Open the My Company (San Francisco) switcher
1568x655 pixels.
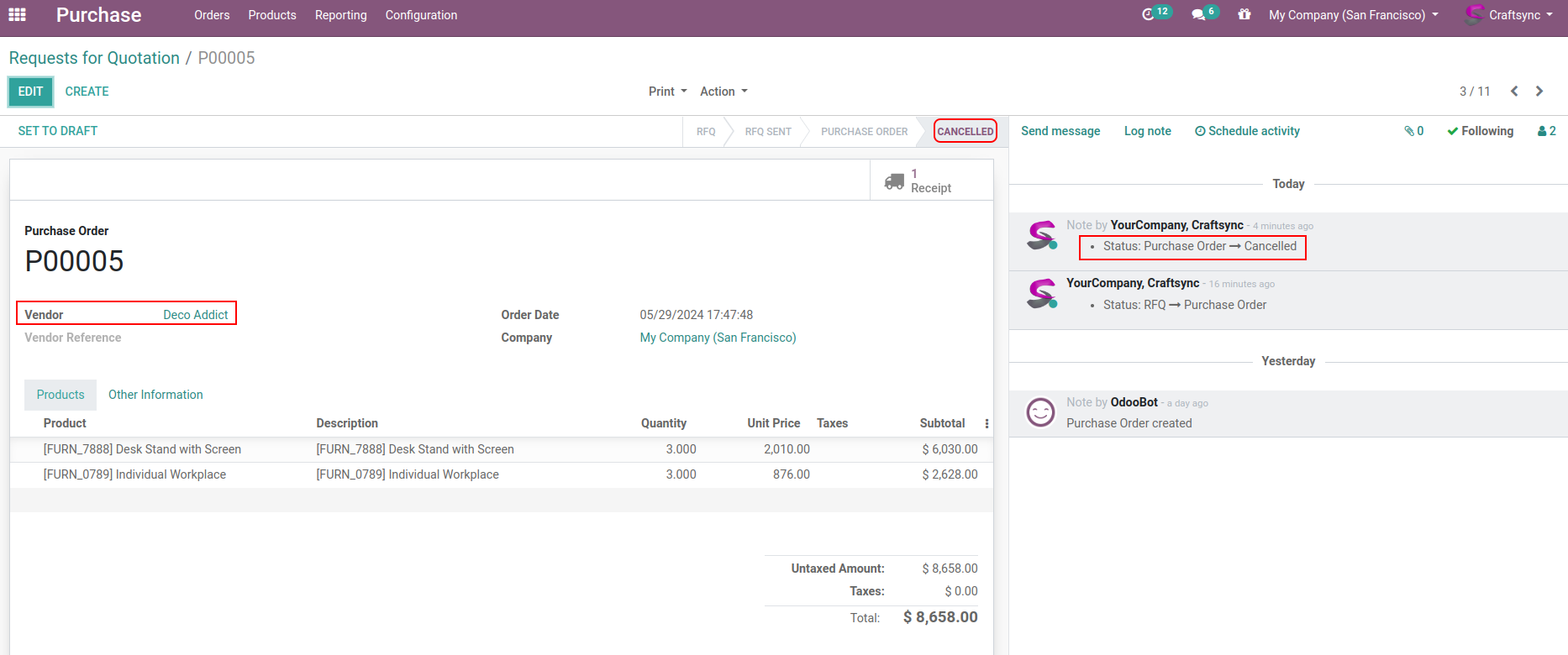pos(1353,15)
